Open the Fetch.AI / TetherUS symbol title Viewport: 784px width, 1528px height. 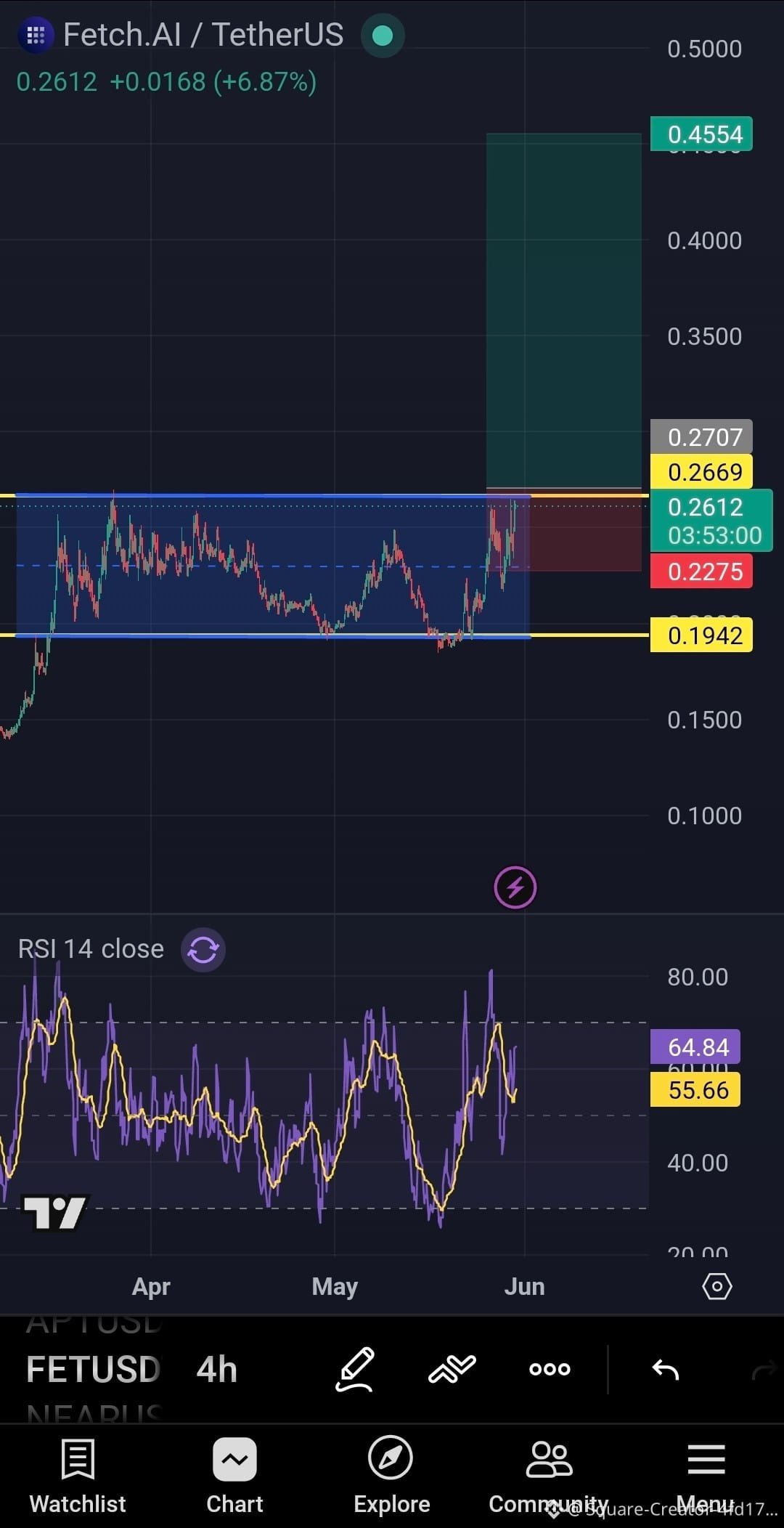[203, 35]
